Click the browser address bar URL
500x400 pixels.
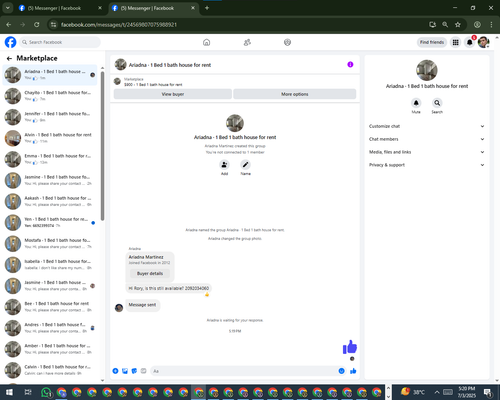click(x=119, y=25)
